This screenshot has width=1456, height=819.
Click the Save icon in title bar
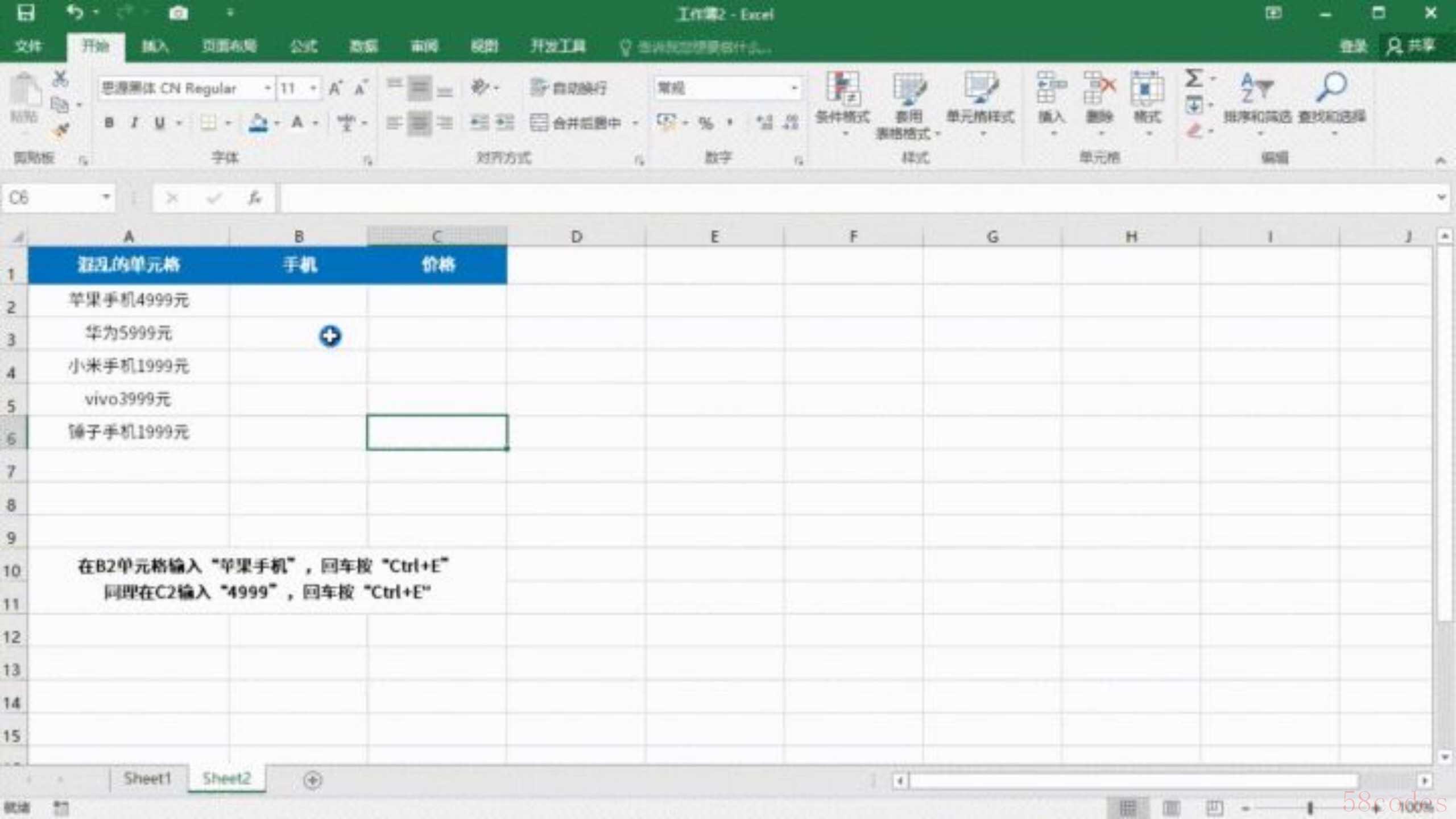pos(25,13)
